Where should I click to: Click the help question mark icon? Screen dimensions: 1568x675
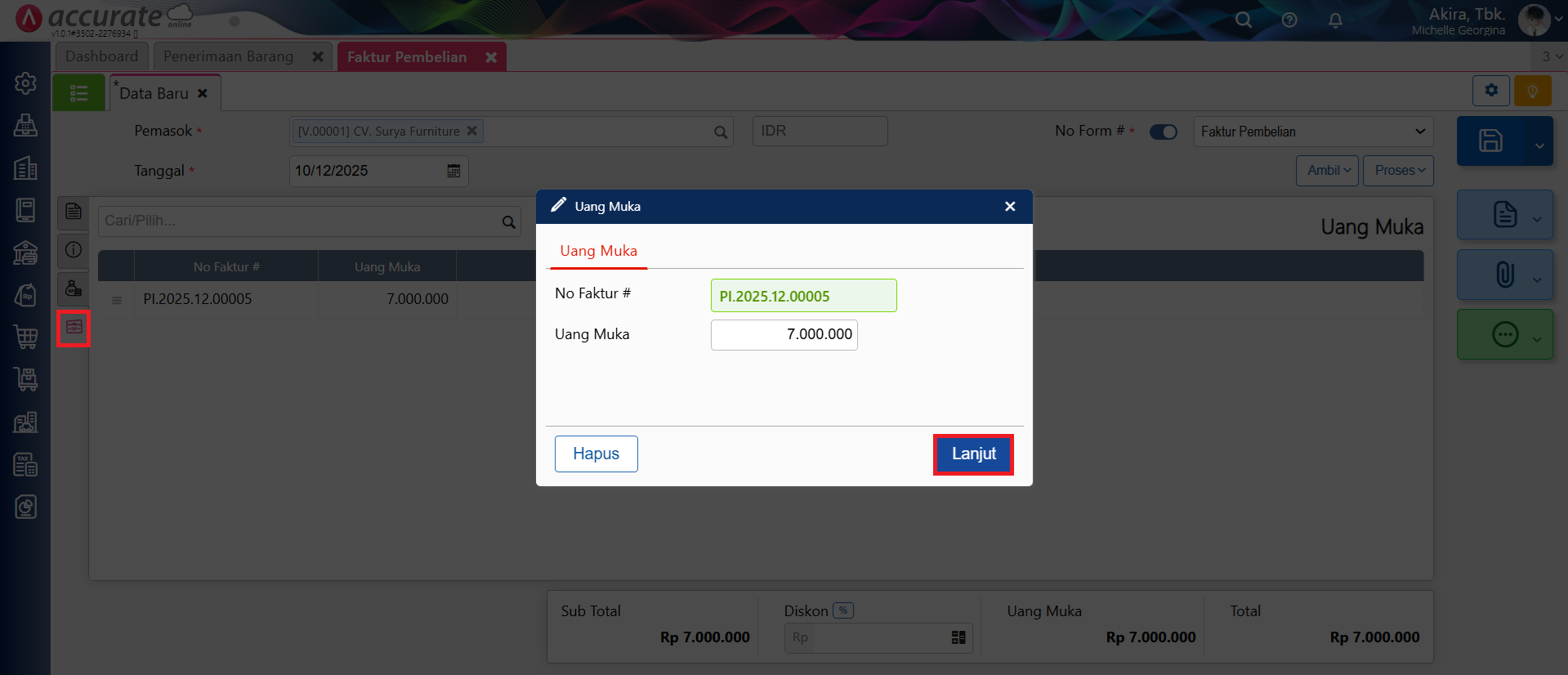click(1289, 20)
